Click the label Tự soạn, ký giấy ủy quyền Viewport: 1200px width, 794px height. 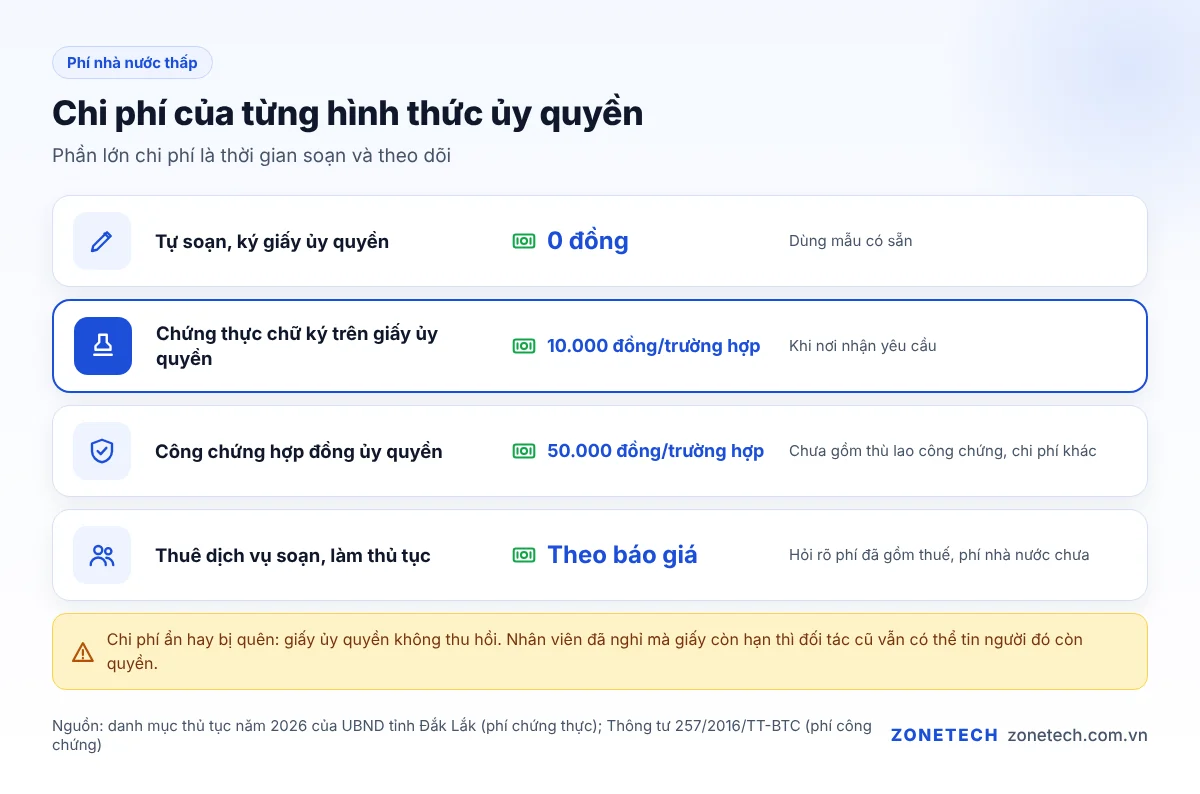[x=272, y=242]
